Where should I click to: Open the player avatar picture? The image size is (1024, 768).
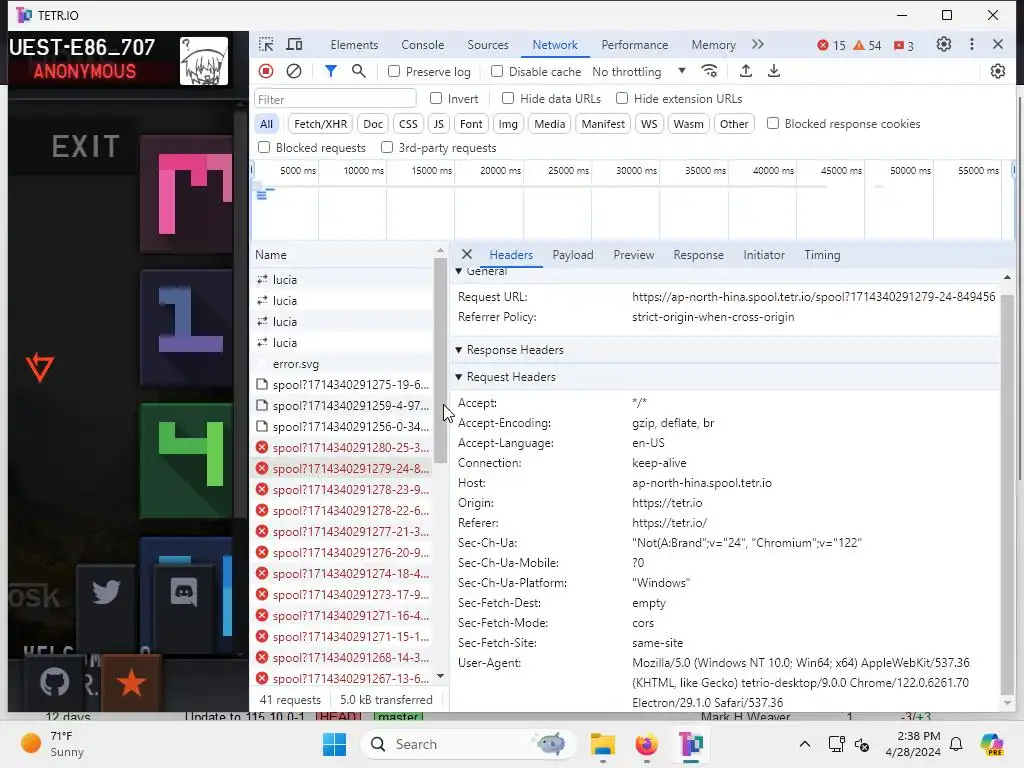[204, 61]
